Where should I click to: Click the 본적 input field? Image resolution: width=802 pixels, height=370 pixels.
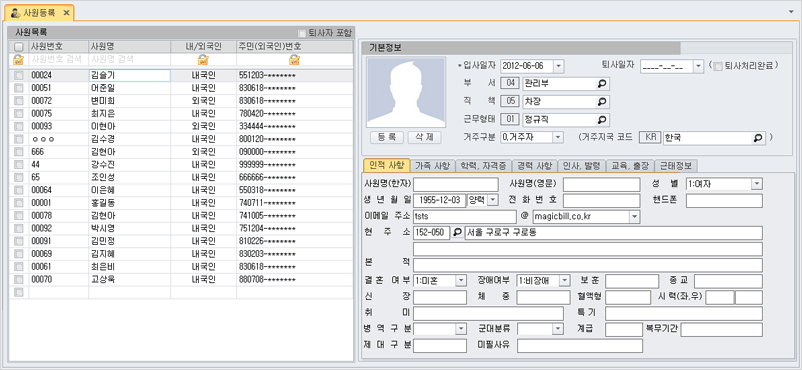click(x=588, y=265)
